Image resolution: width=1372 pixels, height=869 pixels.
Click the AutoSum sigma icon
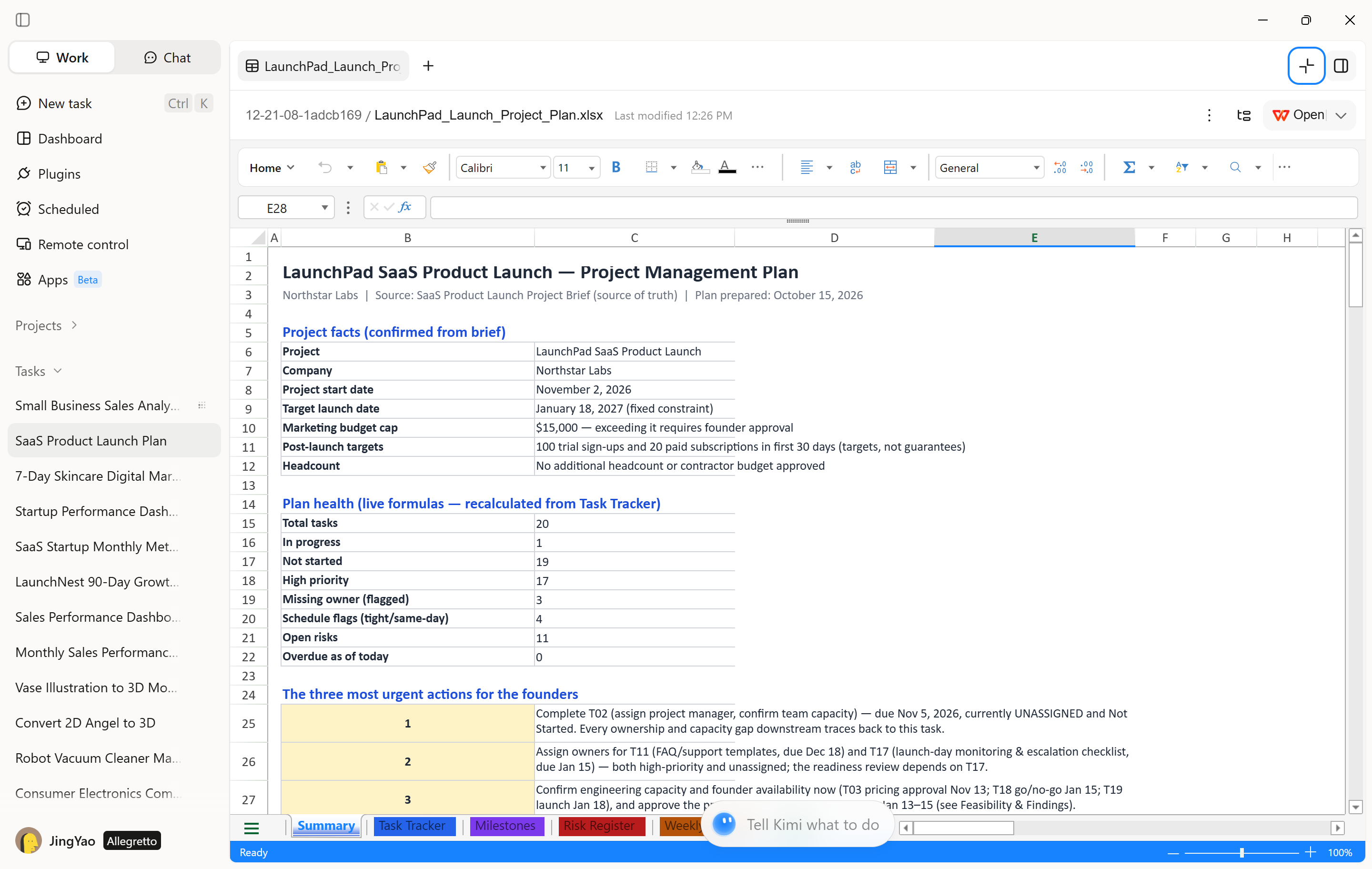tap(1129, 168)
